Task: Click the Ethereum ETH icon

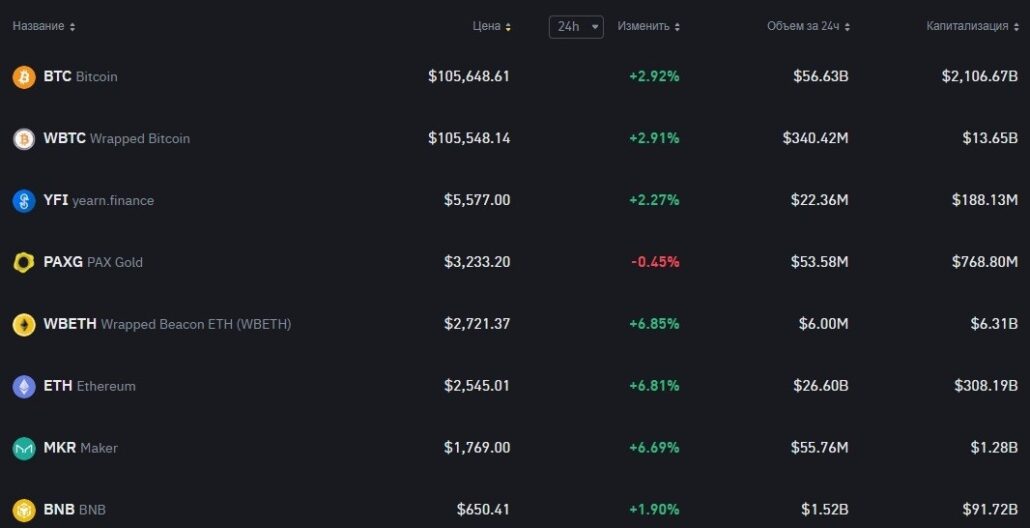Action: tap(24, 387)
